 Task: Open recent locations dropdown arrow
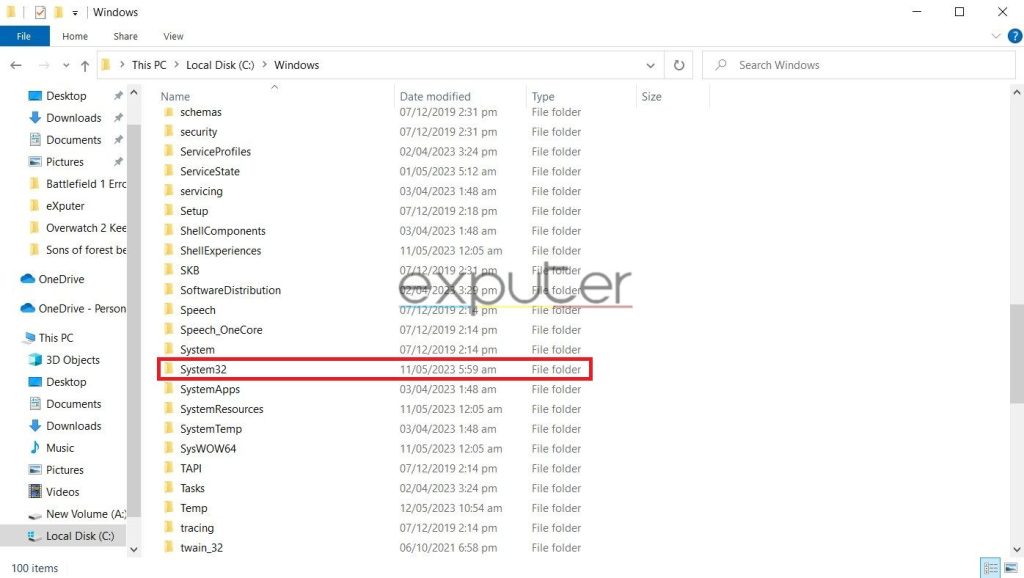point(62,65)
